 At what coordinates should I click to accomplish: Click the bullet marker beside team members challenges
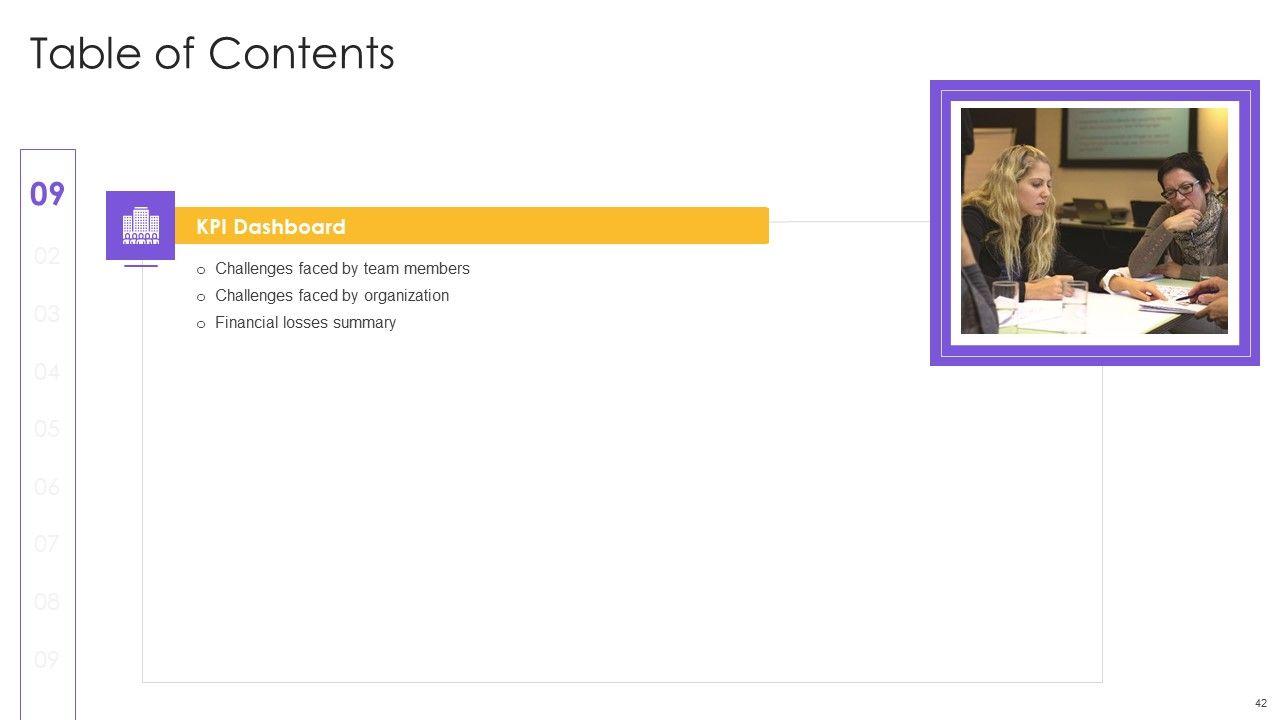pyautogui.click(x=201, y=270)
